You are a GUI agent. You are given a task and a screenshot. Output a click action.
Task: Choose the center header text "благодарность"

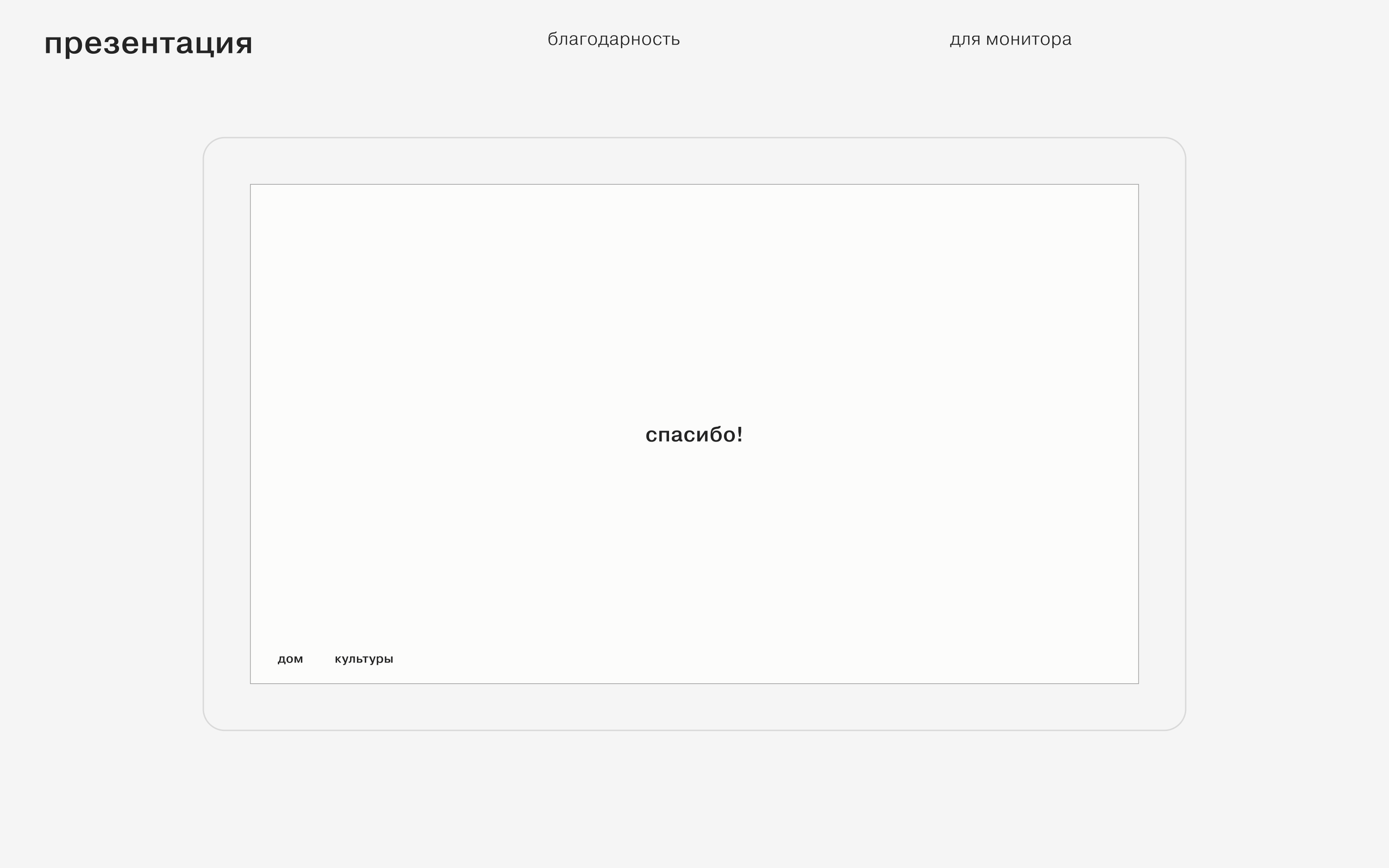pyautogui.click(x=613, y=39)
